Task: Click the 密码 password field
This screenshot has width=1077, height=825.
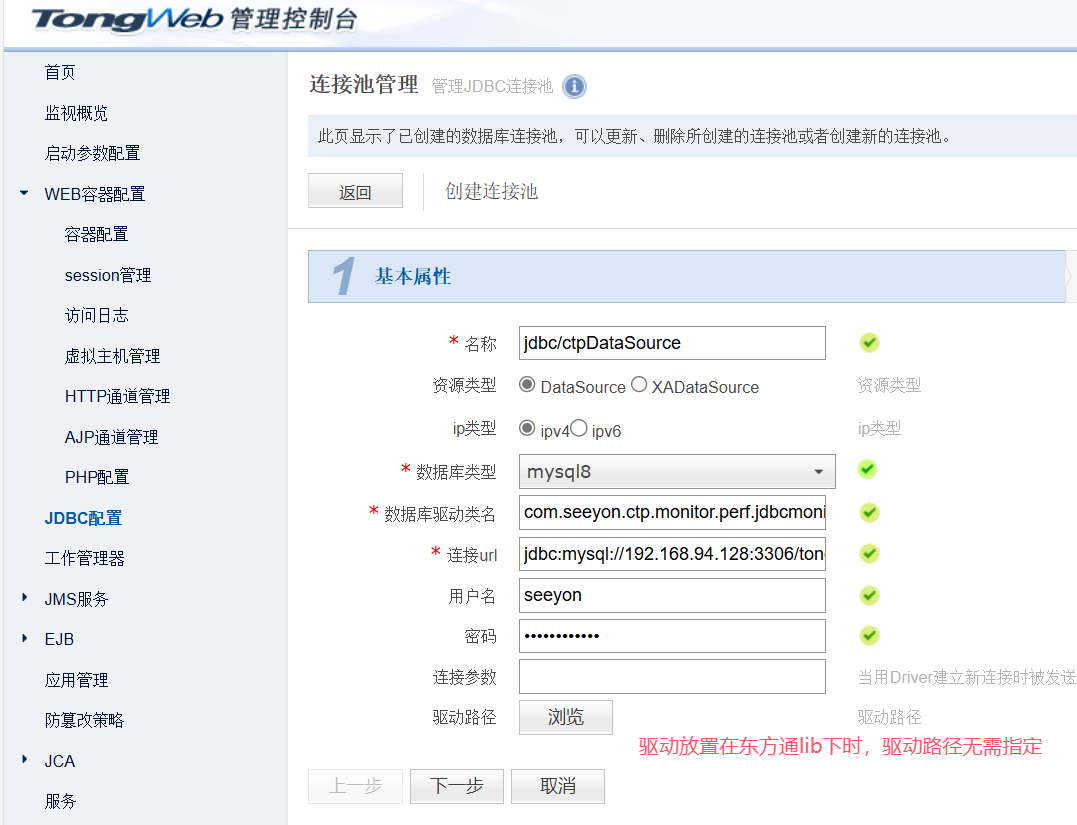Action: point(672,636)
